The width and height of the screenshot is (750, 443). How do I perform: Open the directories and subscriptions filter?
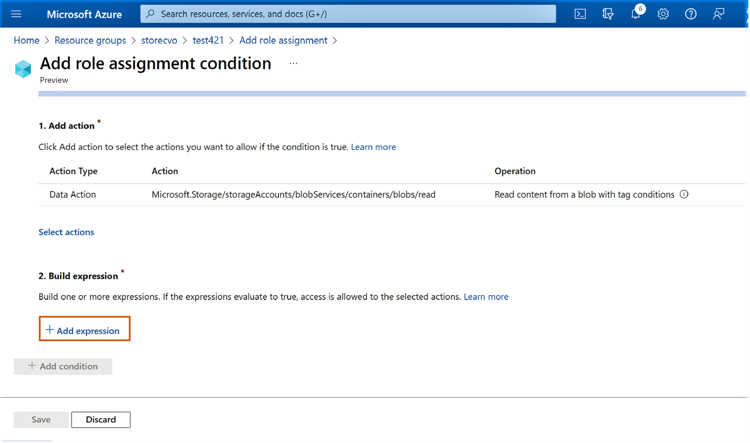(608, 14)
